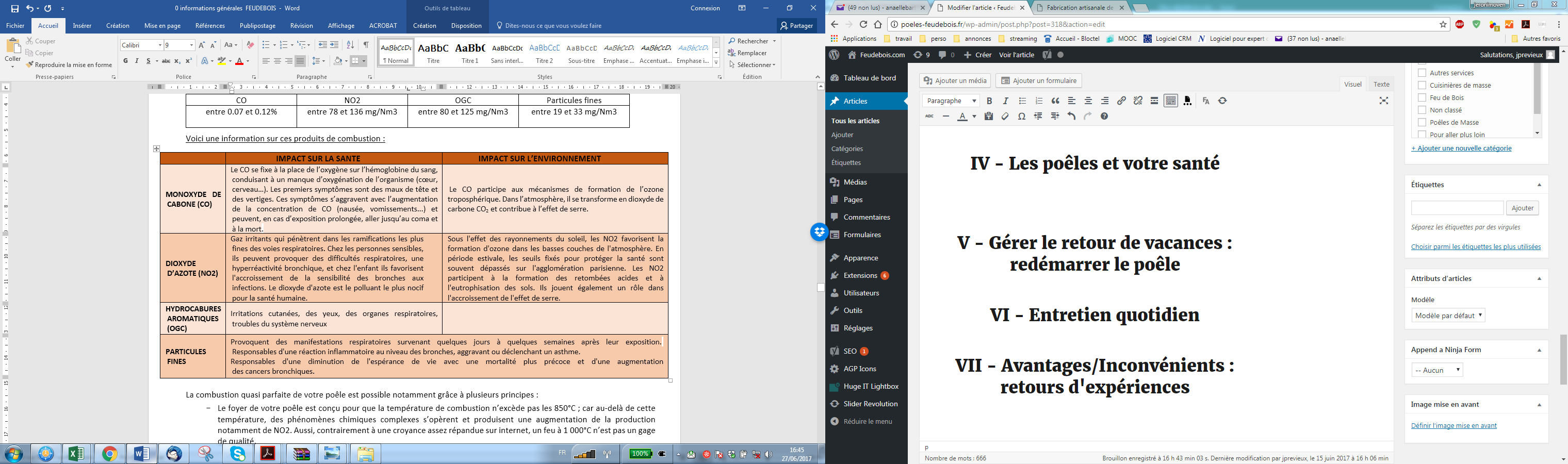Screen dimensions: 1568x464
Task: Click the Ajouter un formulaire button
Action: pos(1038,80)
